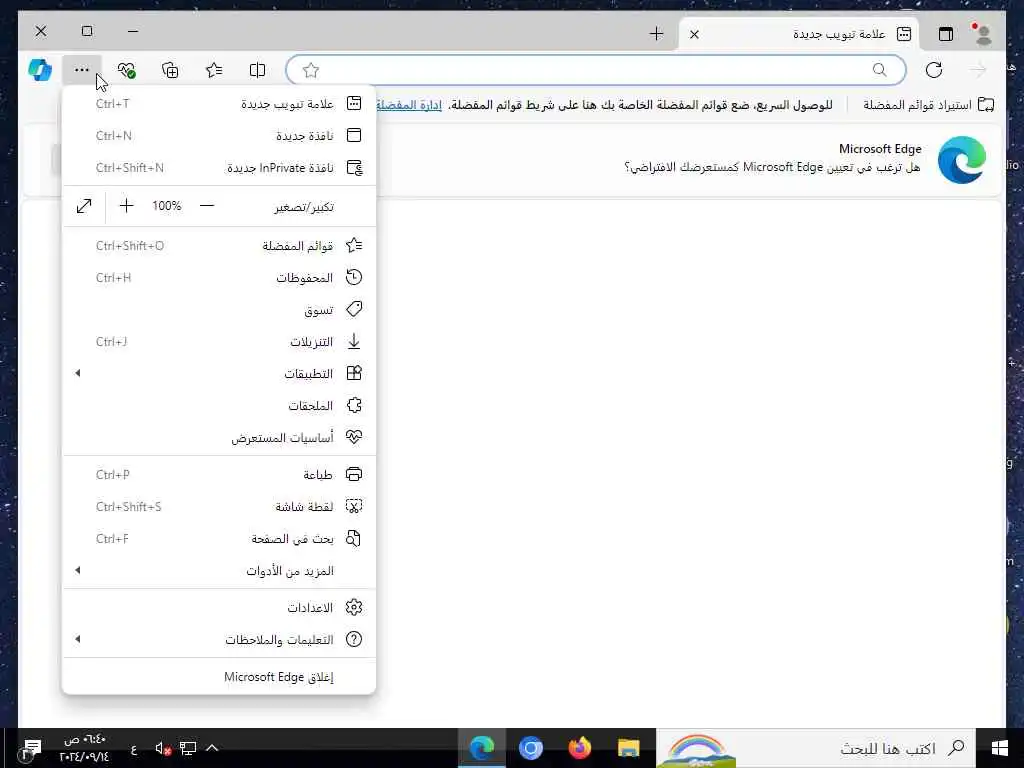Click the rainbow search highlight image in taskbar

[x=696, y=748]
